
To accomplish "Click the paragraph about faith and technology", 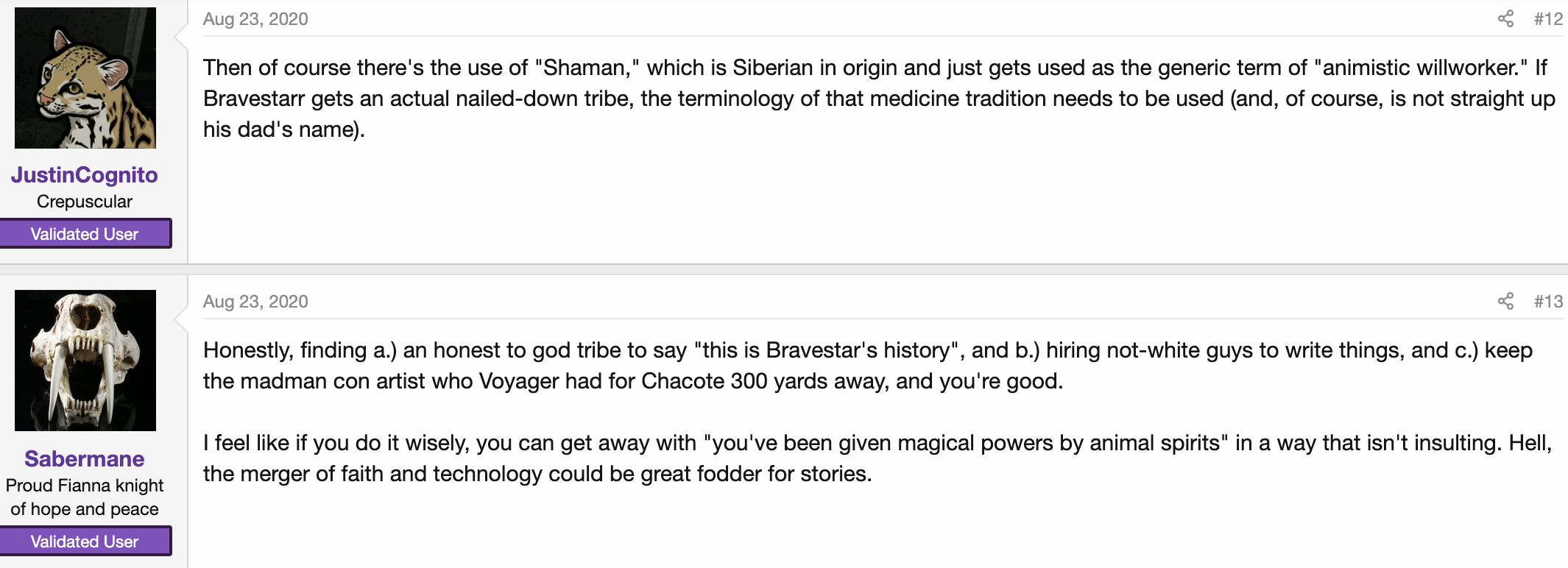I will point(877,458).
